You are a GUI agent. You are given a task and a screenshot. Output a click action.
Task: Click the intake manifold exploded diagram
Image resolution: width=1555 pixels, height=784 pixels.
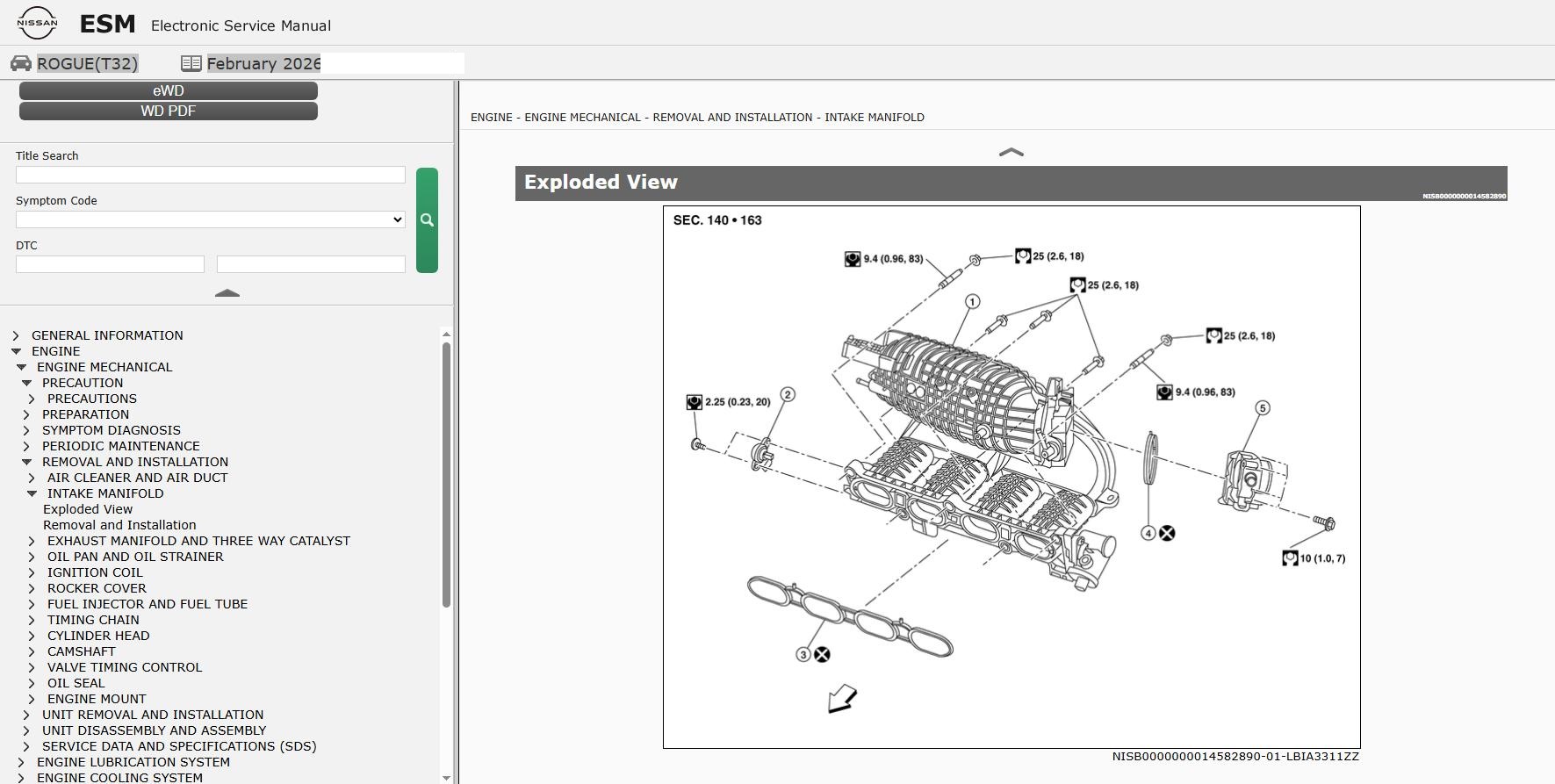coord(1011,477)
